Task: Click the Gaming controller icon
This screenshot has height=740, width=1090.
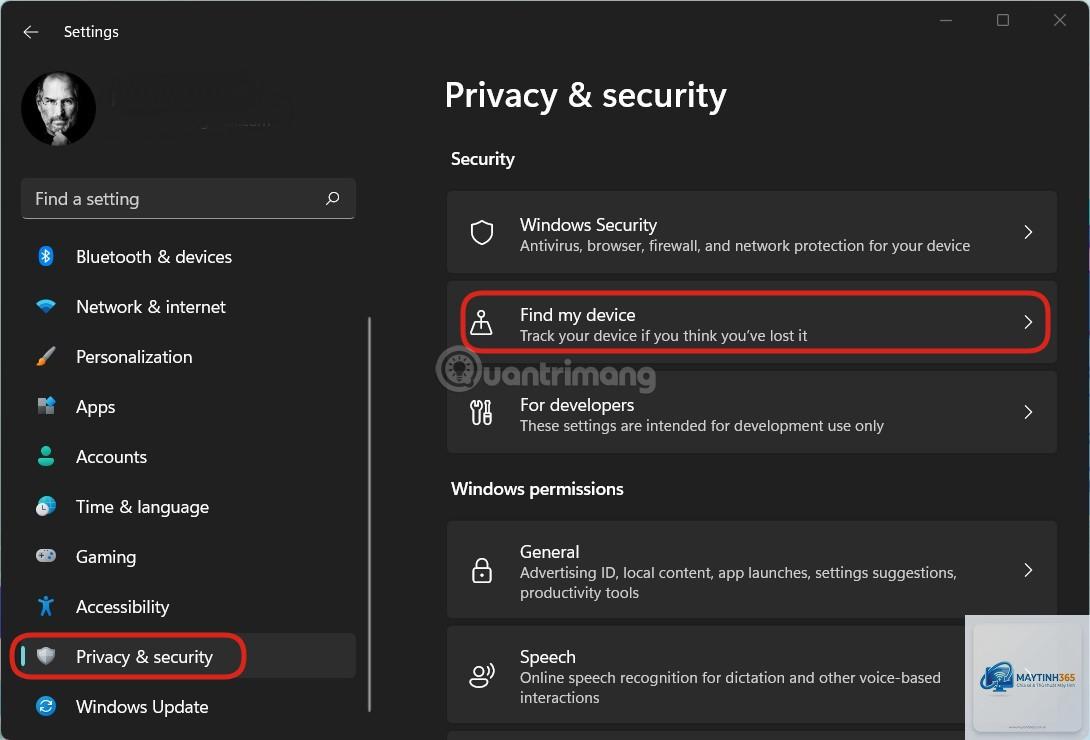Action: pos(46,556)
